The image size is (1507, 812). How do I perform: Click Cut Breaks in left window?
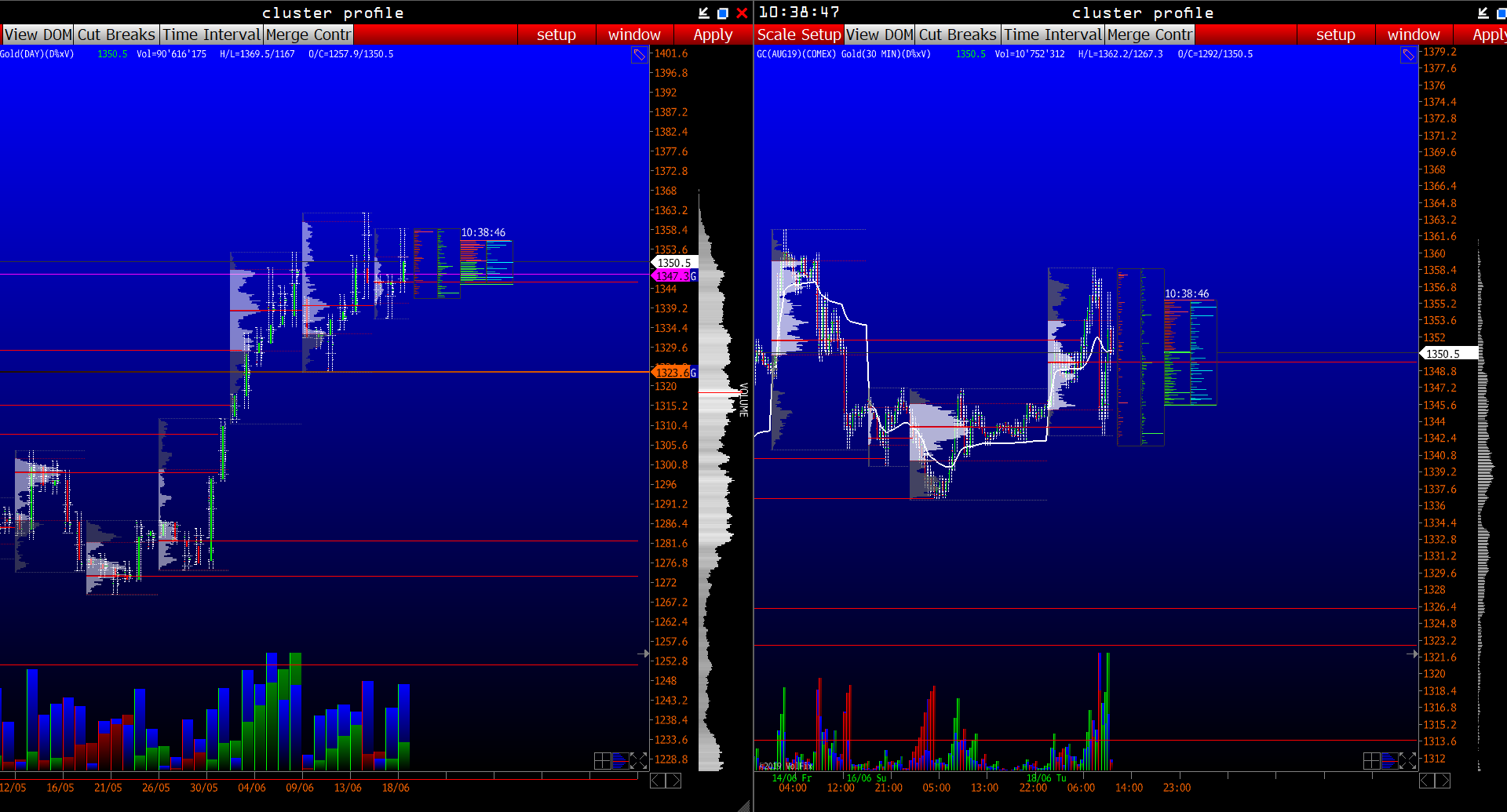[x=116, y=35]
